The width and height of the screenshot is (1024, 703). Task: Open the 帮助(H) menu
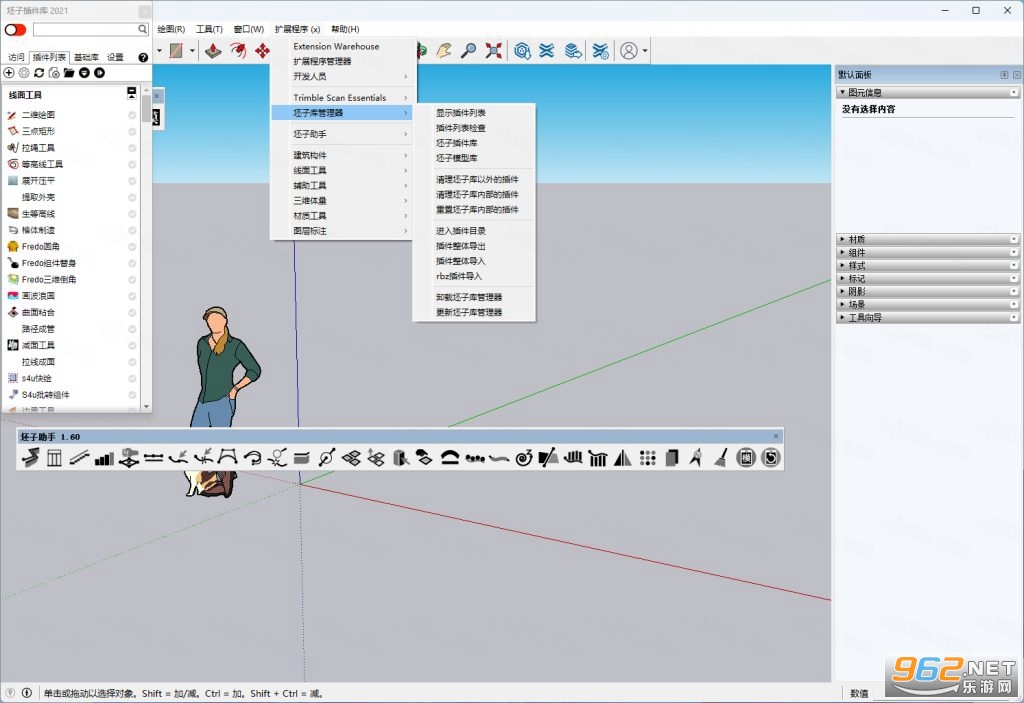coord(345,29)
